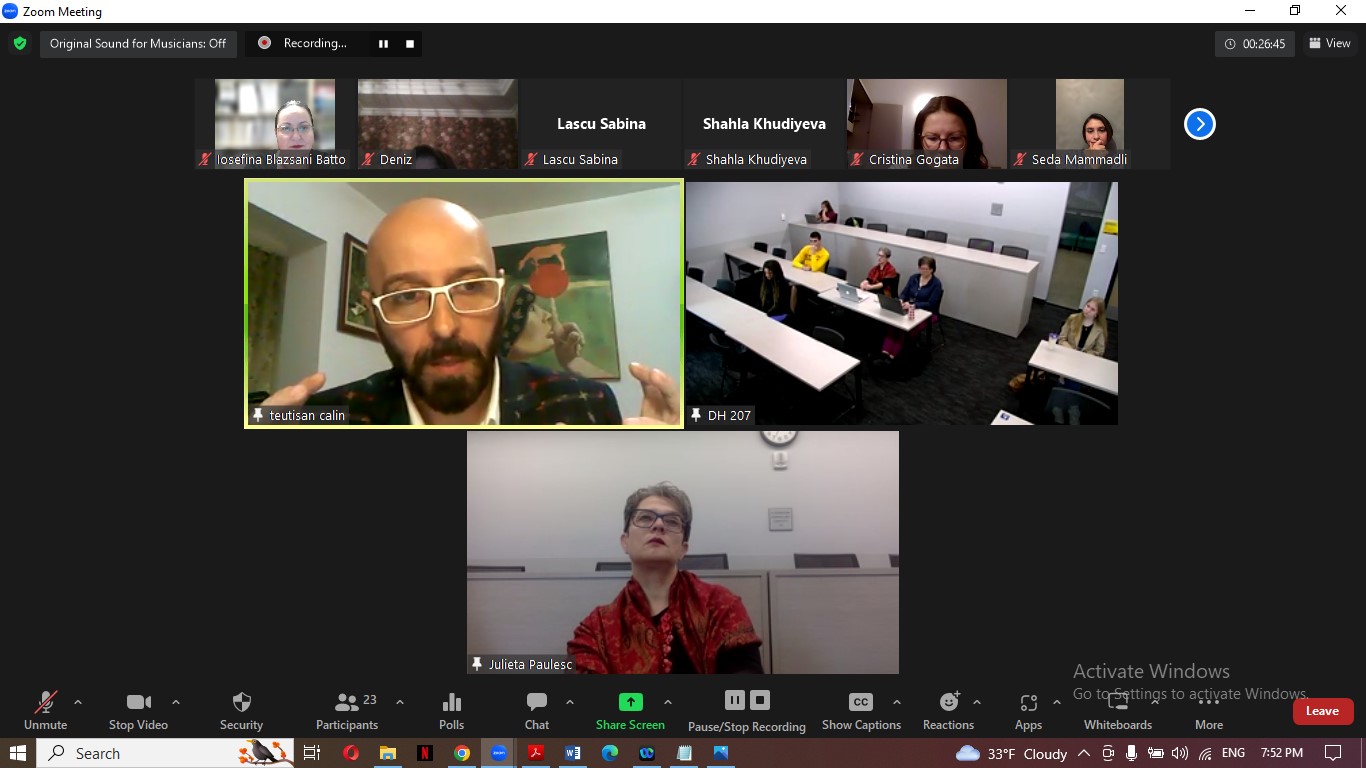Viewport: 1366px width, 768px height.
Task: Open the volume speaker tray icon
Action: 1180,753
